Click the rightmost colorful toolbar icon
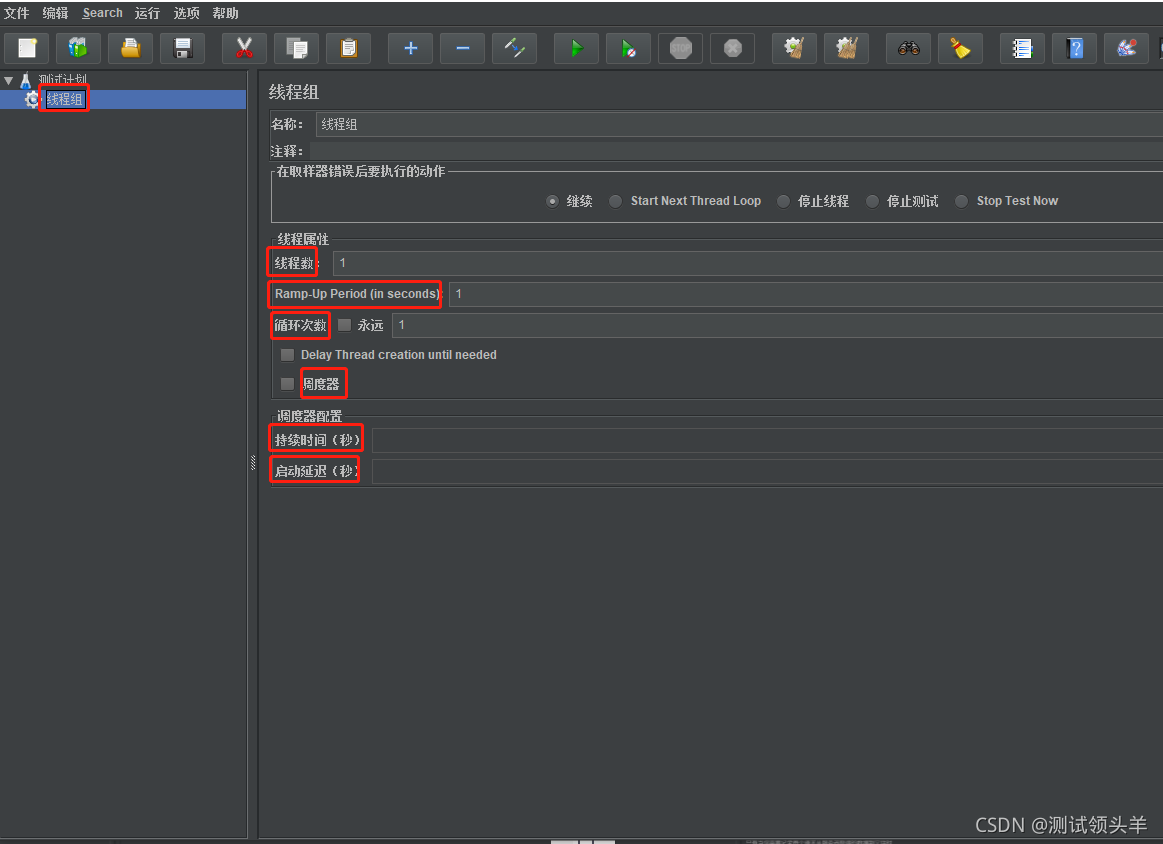This screenshot has height=844, width=1163. (x=1126, y=48)
